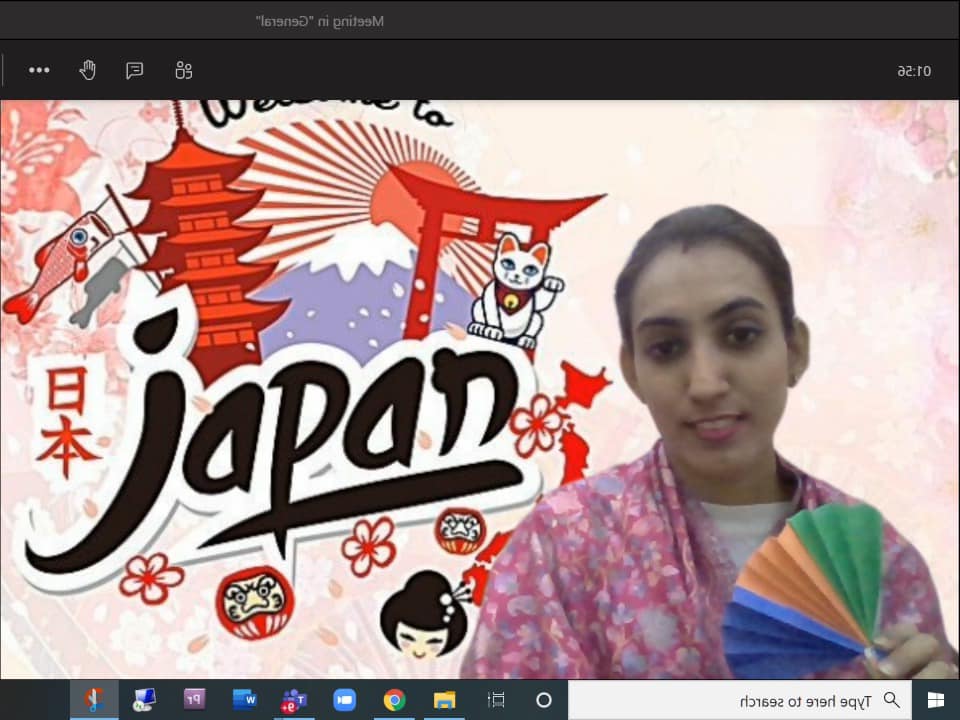
Task: Switch to Google Chrome in taskbar
Action: point(395,700)
